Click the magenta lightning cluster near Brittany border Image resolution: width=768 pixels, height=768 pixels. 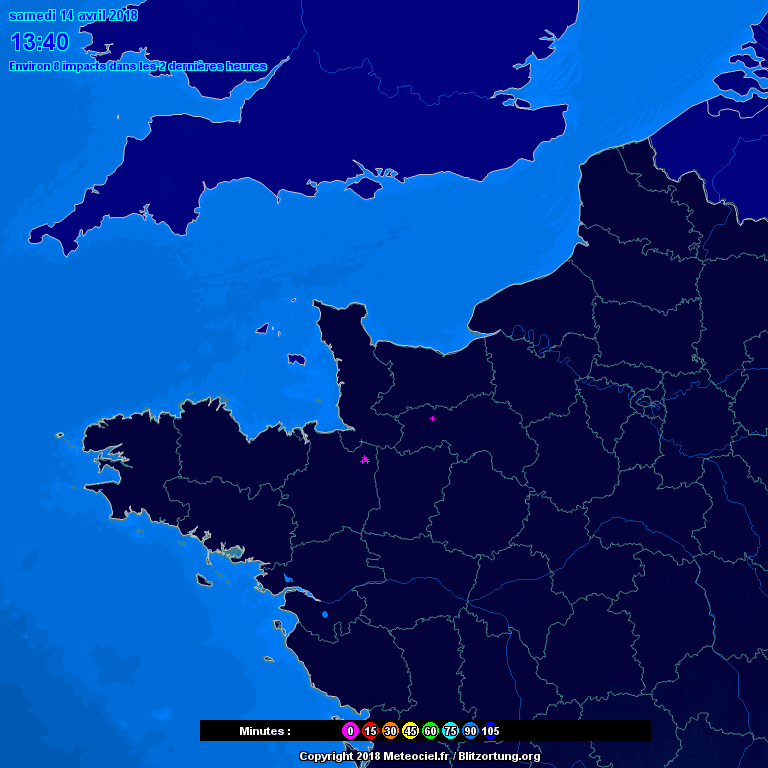(364, 459)
